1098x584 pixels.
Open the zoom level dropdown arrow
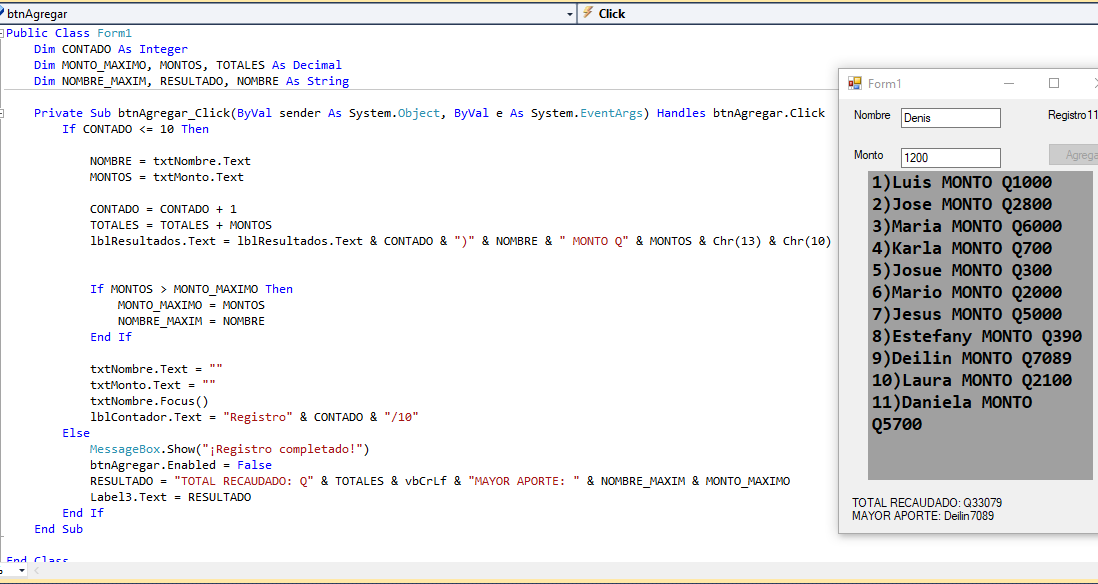pos(22,571)
